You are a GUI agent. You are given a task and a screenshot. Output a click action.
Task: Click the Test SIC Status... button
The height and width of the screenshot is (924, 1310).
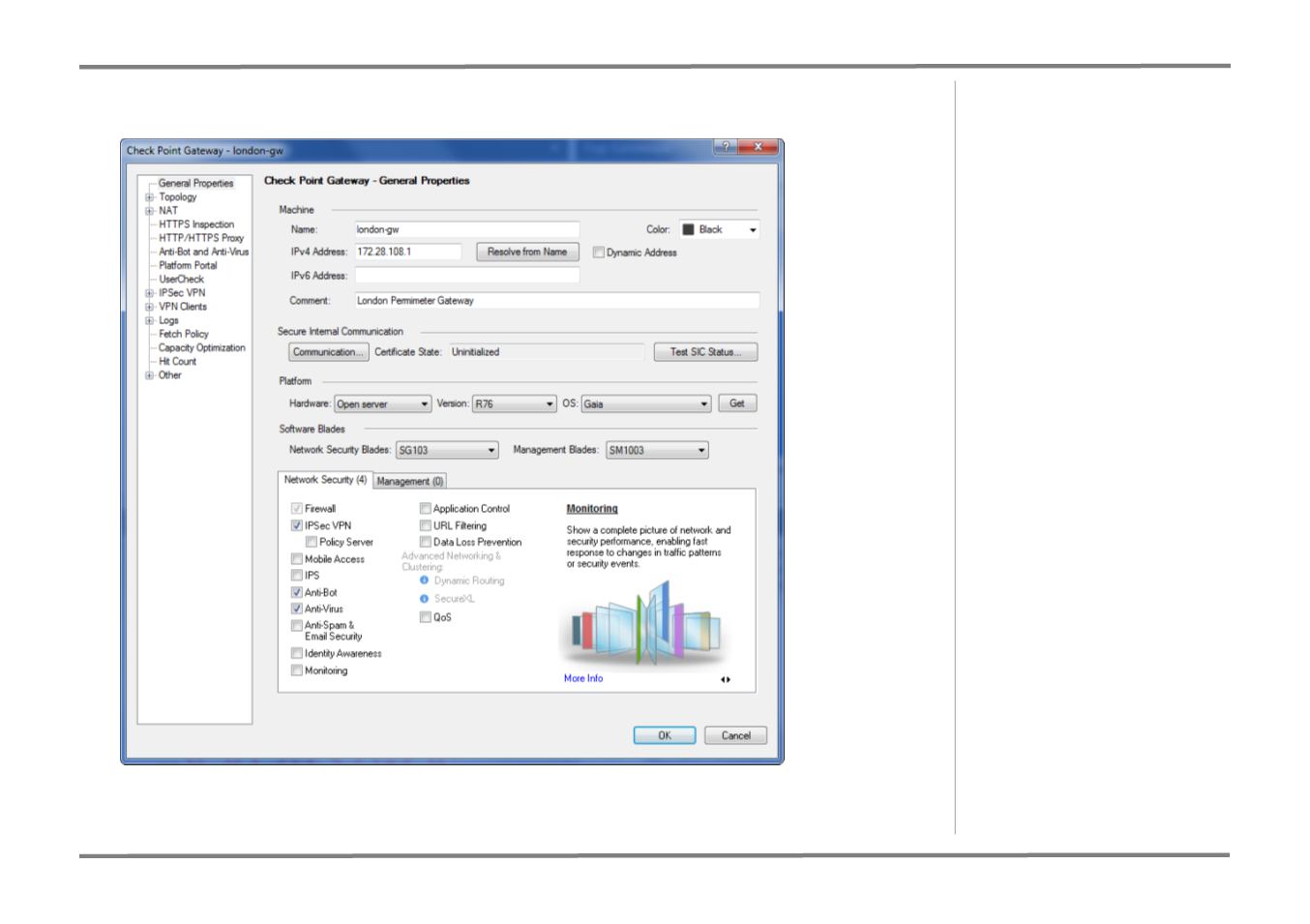click(705, 352)
